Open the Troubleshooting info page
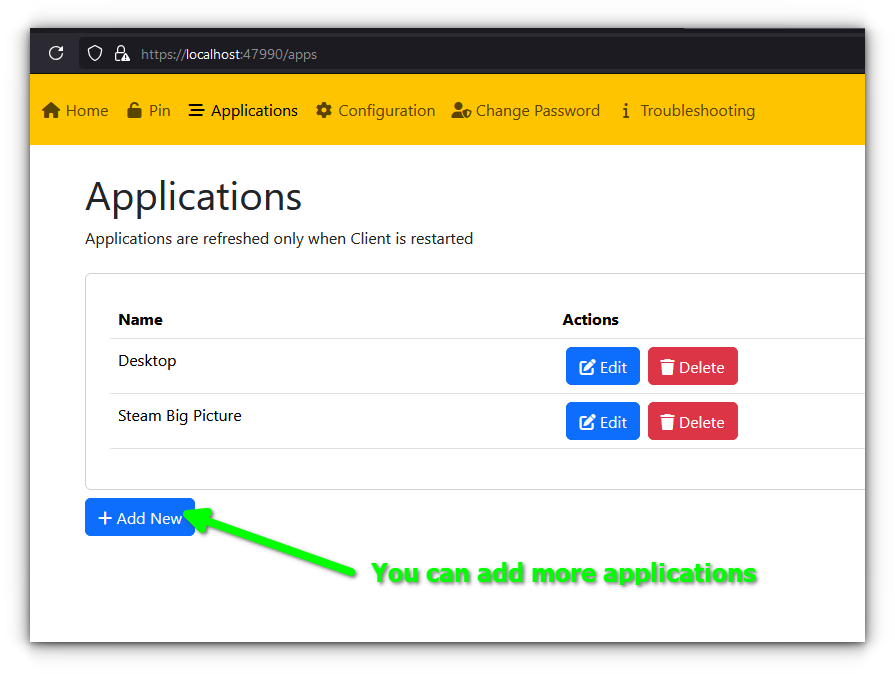The height and width of the screenshot is (674, 895). click(x=687, y=111)
